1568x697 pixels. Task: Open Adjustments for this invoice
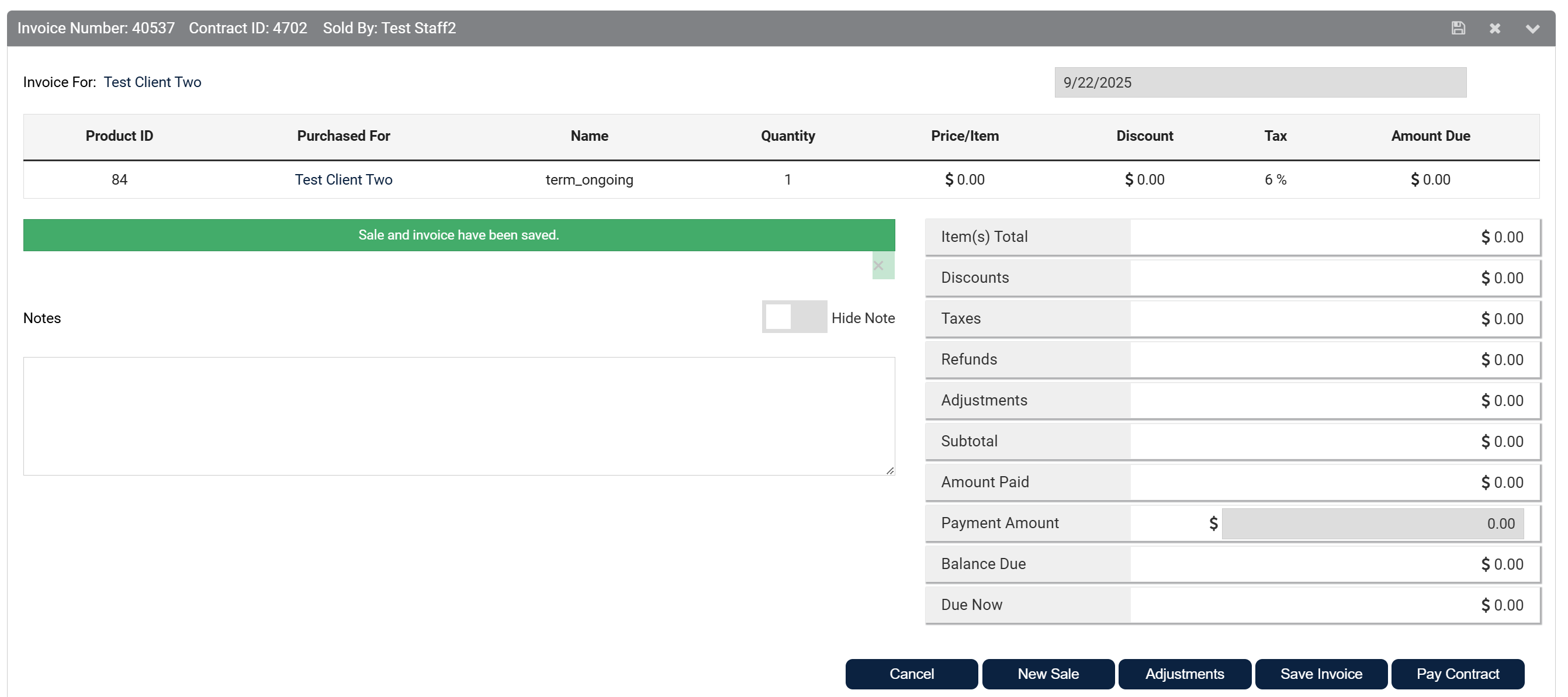tap(1185, 674)
